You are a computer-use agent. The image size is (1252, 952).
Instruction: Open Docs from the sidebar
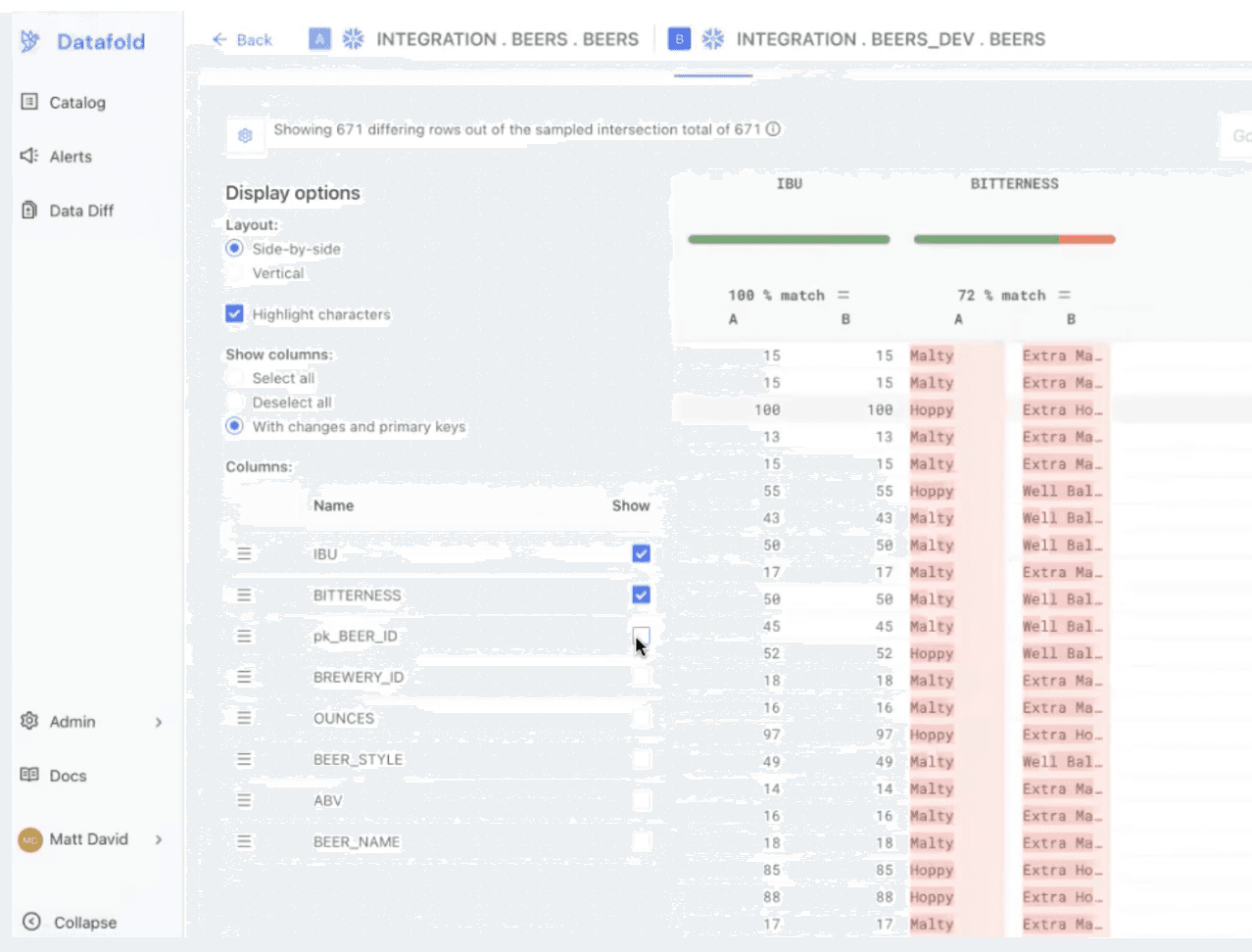click(x=55, y=775)
